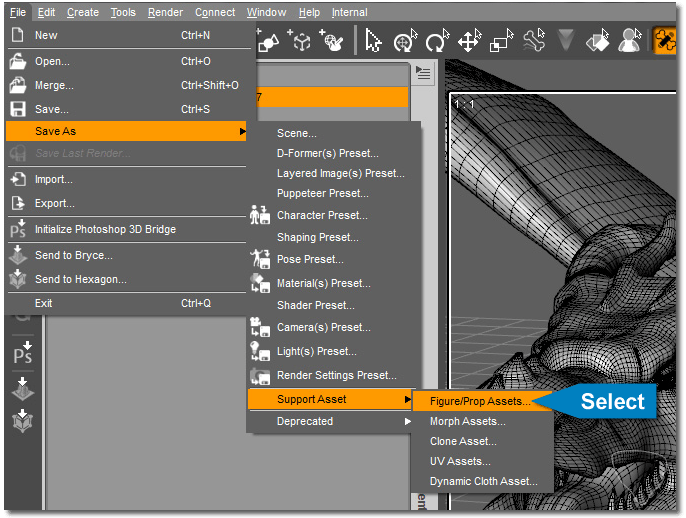Choose Send to Hexagon...
This screenshot has width=686, height=518.
click(126, 279)
